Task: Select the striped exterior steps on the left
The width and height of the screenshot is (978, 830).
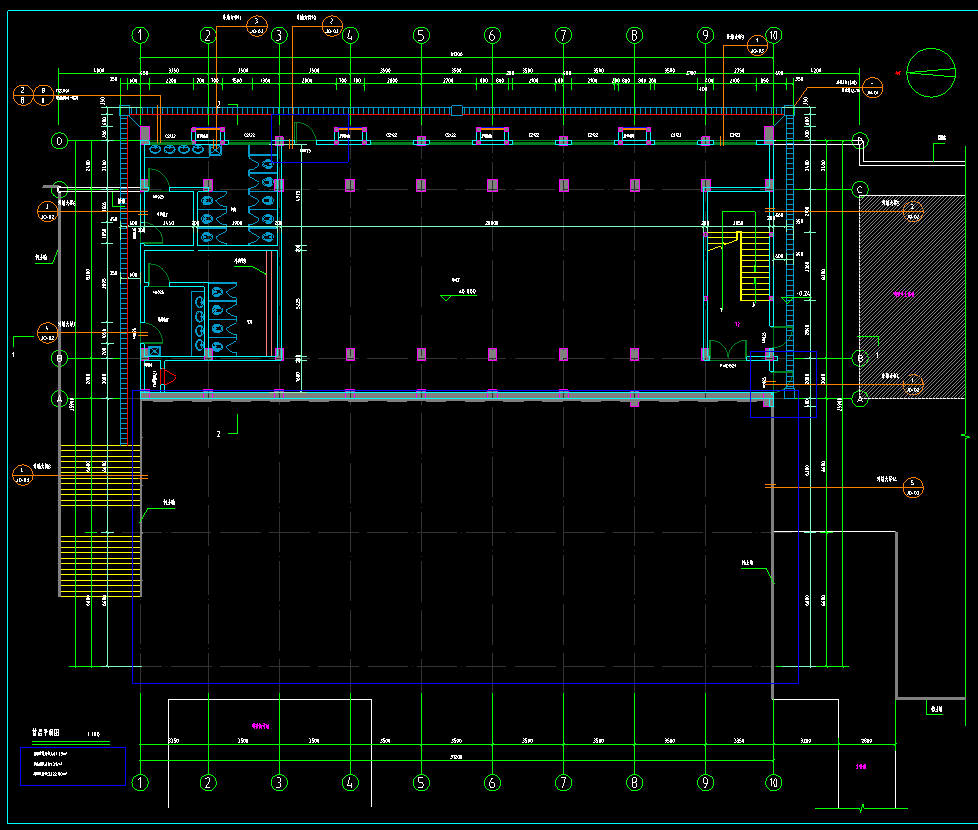Action: 100,521
